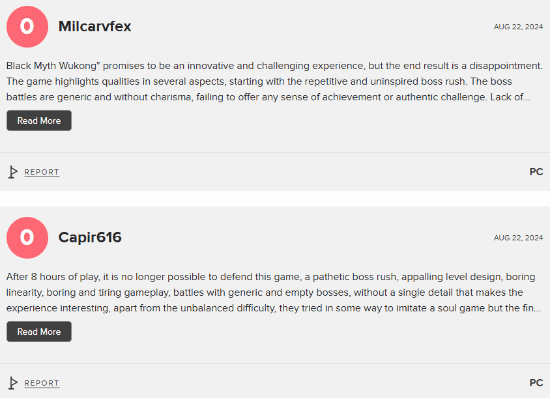550x398 pixels.
Task: Open the Capir616 username profile
Action: coord(90,237)
